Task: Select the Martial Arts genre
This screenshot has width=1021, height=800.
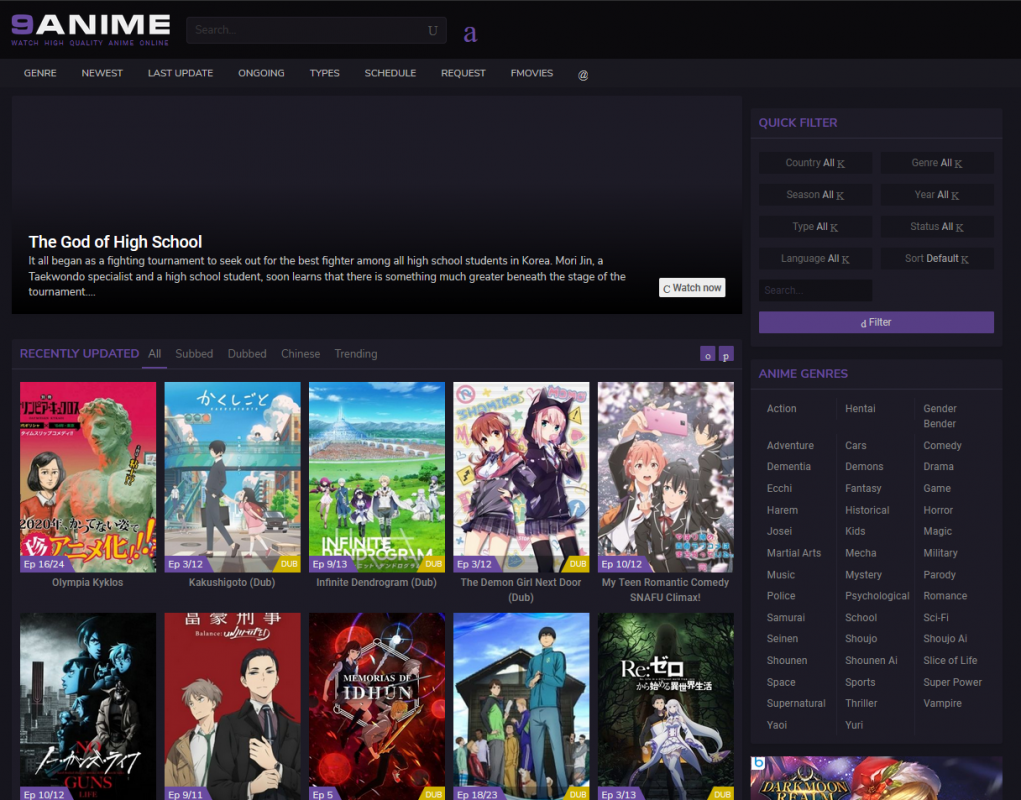Action: click(794, 553)
